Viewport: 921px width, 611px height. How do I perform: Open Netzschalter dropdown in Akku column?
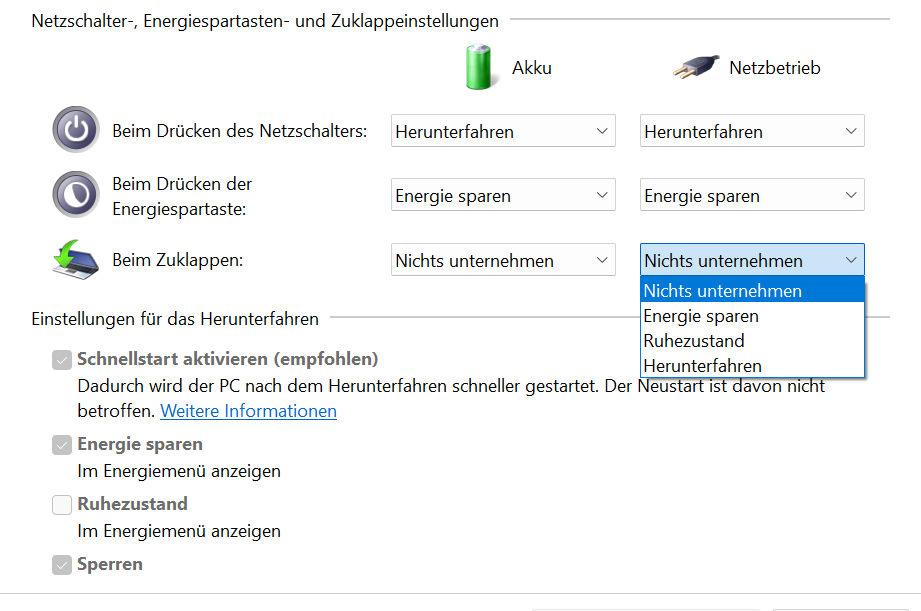[x=503, y=131]
